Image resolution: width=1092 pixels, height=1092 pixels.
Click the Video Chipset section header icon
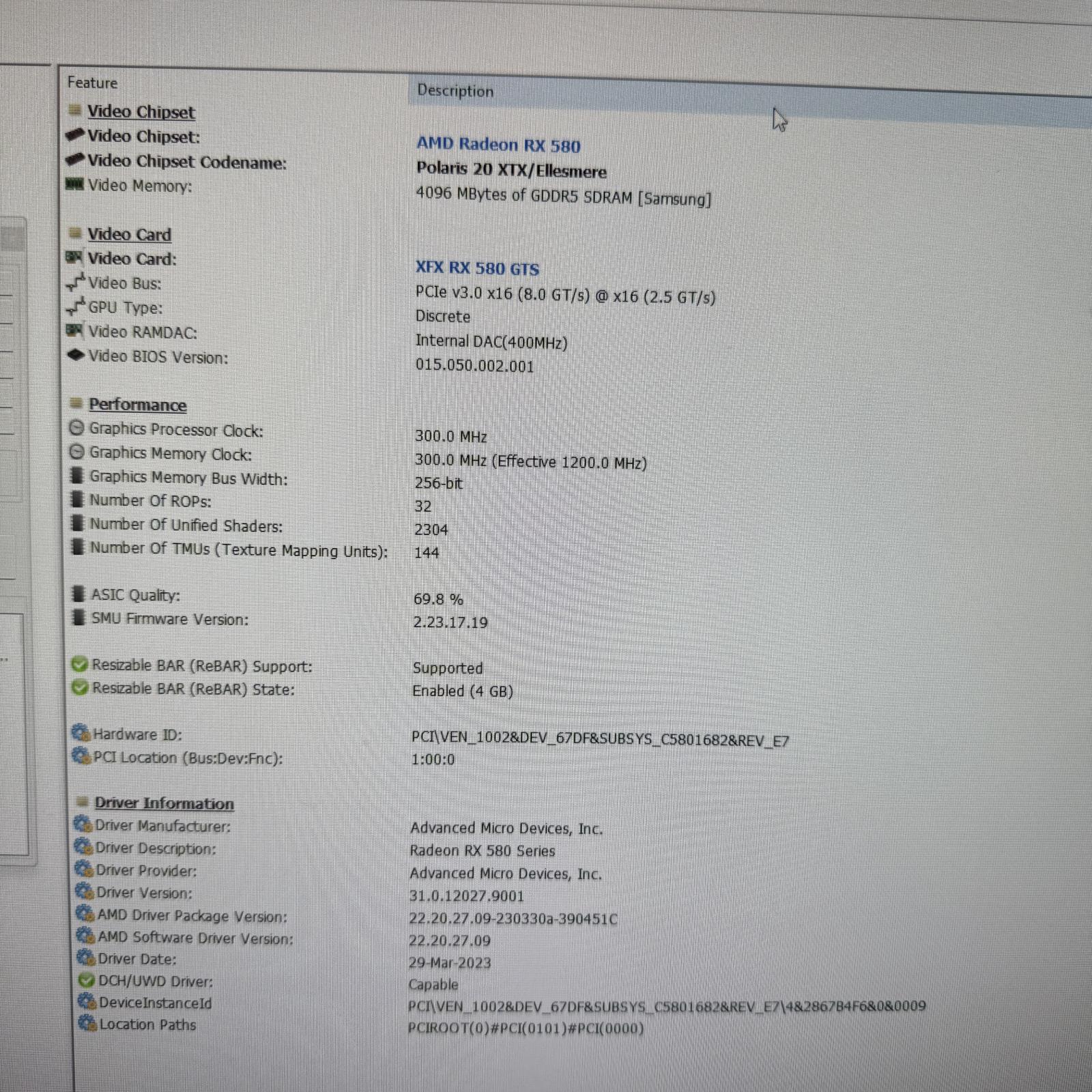(x=75, y=110)
